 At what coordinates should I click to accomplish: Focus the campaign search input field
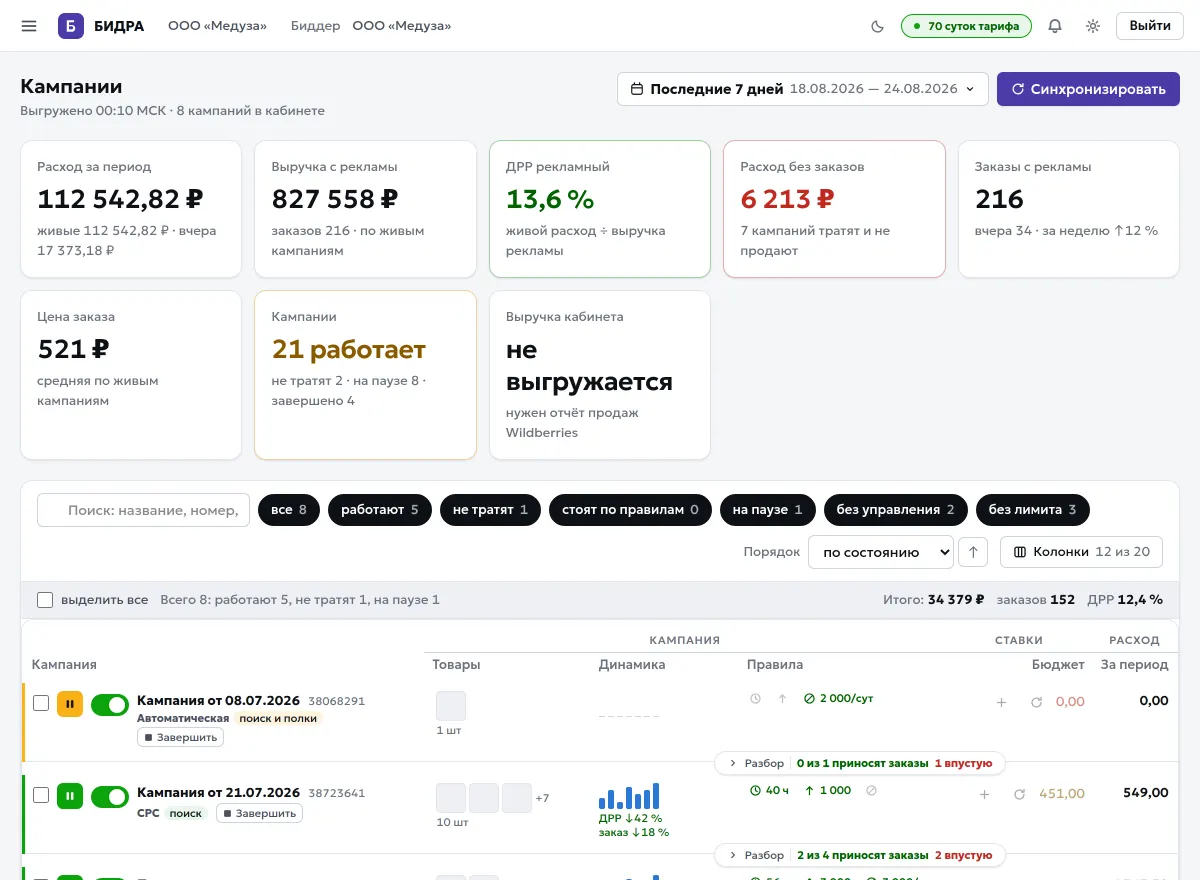[x=143, y=510]
